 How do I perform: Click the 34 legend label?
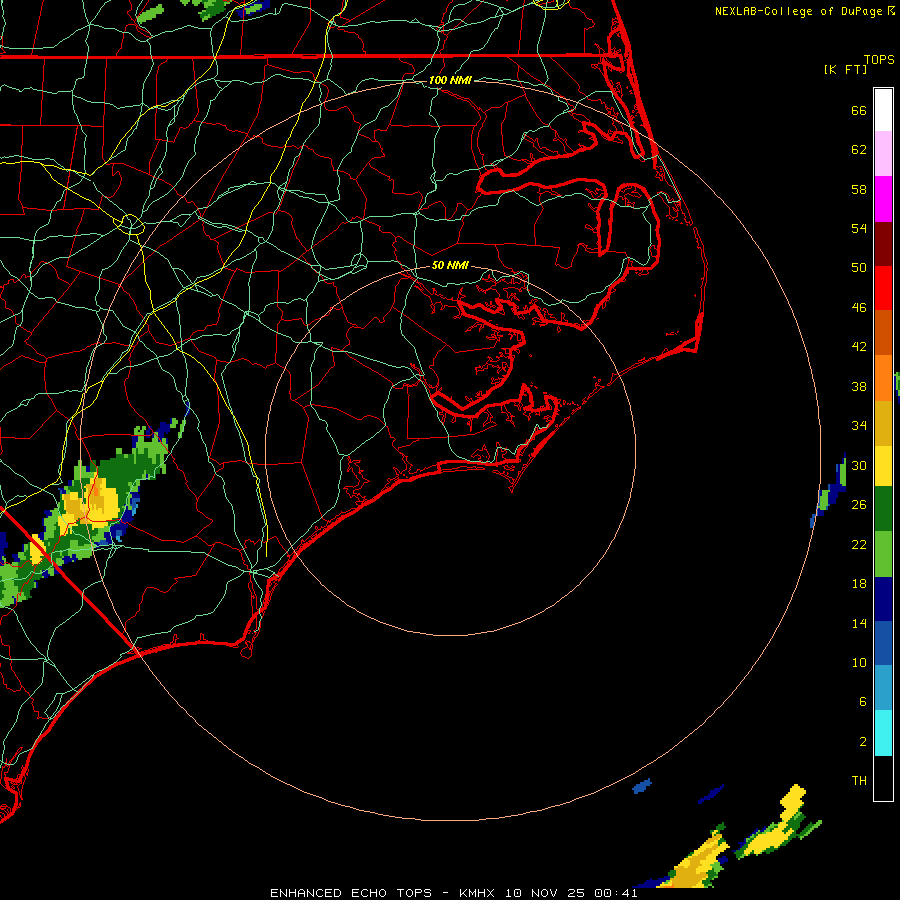[x=859, y=425]
